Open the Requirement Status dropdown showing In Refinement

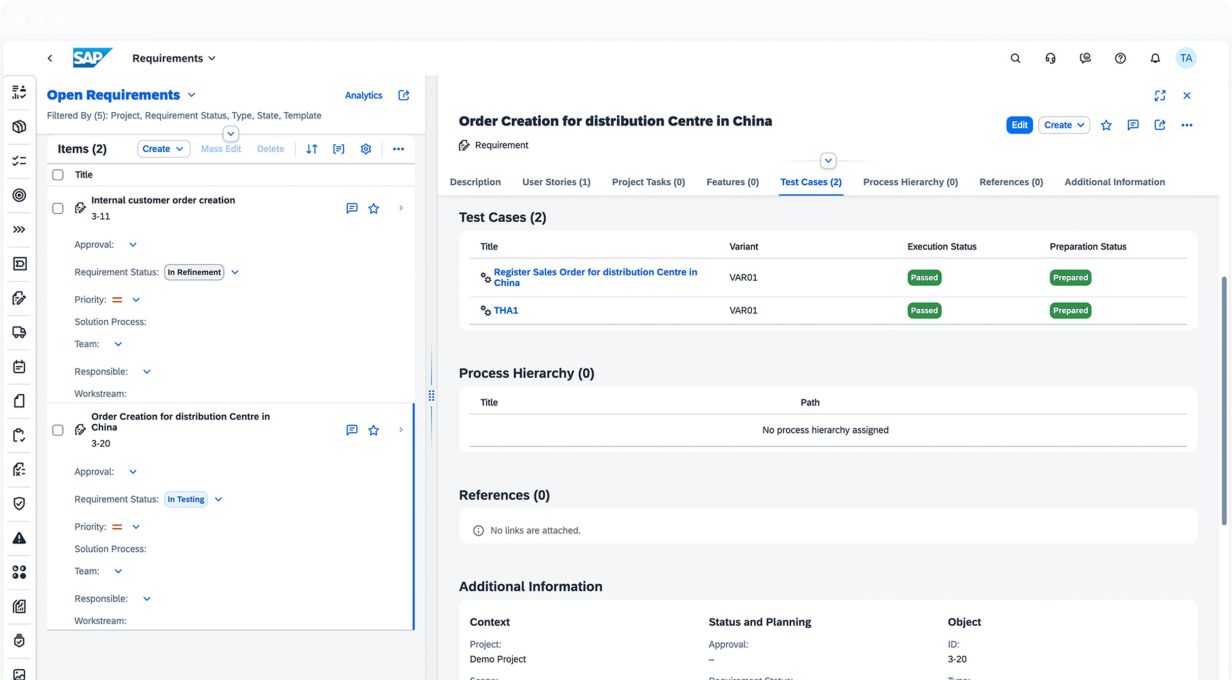[235, 272]
